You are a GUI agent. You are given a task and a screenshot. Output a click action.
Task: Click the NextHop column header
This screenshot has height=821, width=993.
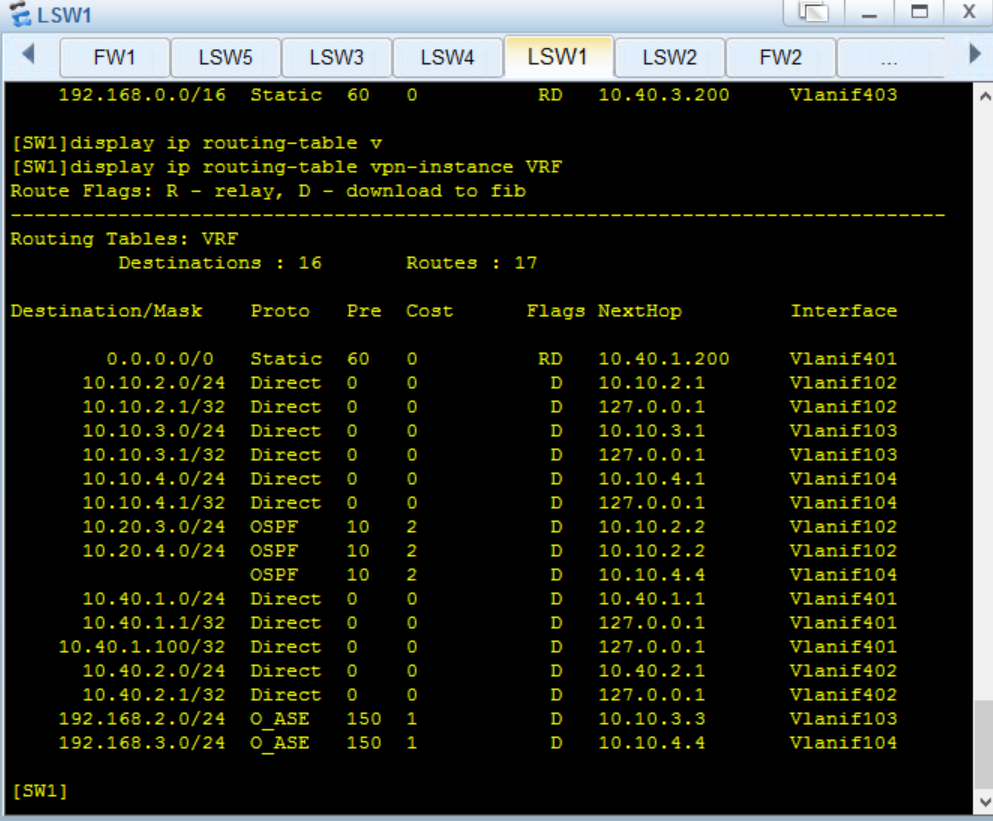(640, 311)
